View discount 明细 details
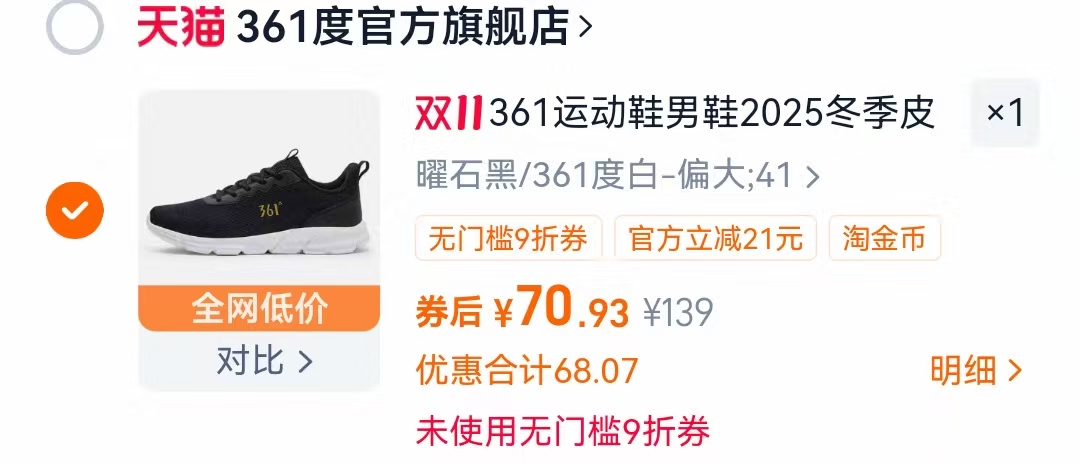This screenshot has width=1080, height=464. 963,371
